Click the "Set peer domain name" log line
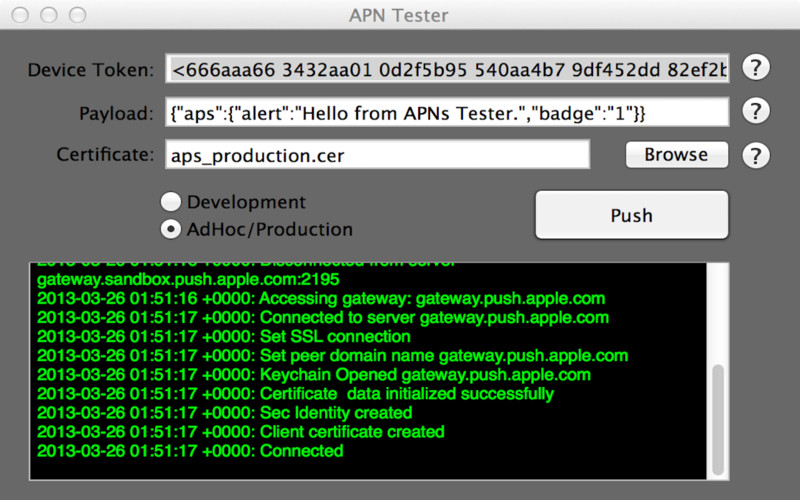The image size is (800, 500). point(333,356)
